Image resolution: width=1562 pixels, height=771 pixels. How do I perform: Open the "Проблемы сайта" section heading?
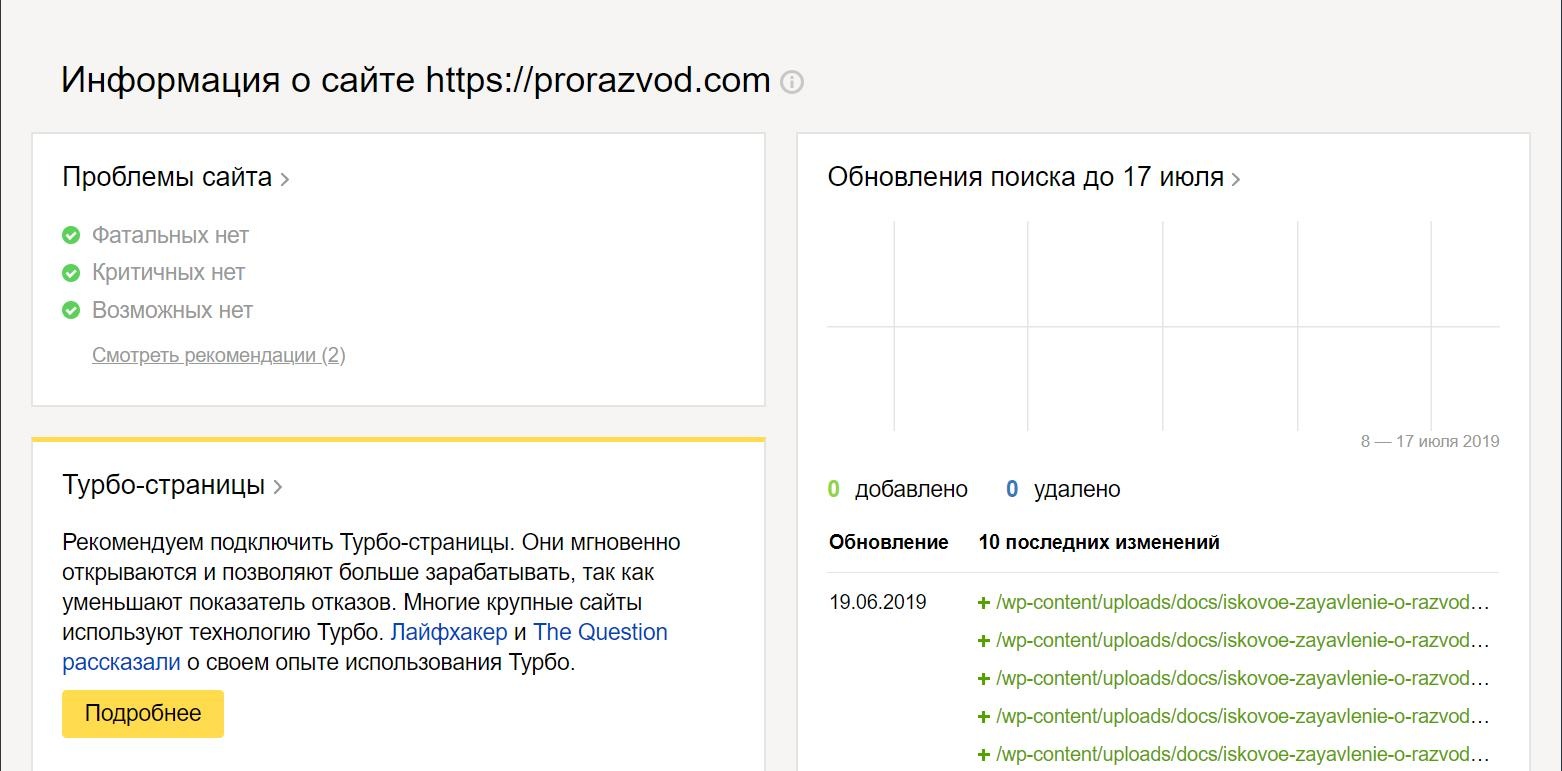coord(167,178)
